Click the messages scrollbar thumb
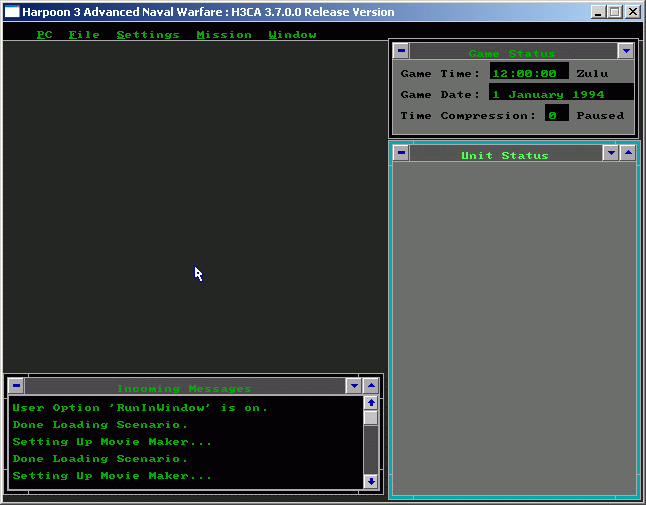The width and height of the screenshot is (646, 505). [x=371, y=418]
